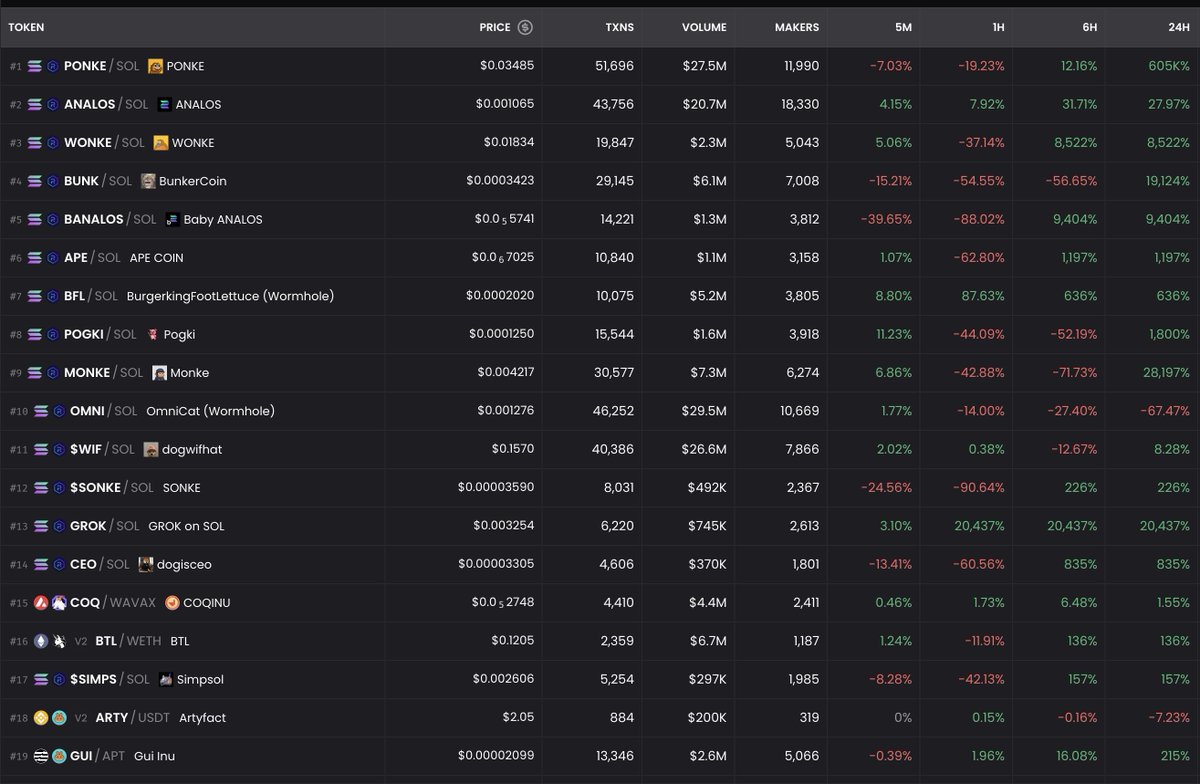Sort table by 5M change column
The width and height of the screenshot is (1200, 784).
point(903,28)
